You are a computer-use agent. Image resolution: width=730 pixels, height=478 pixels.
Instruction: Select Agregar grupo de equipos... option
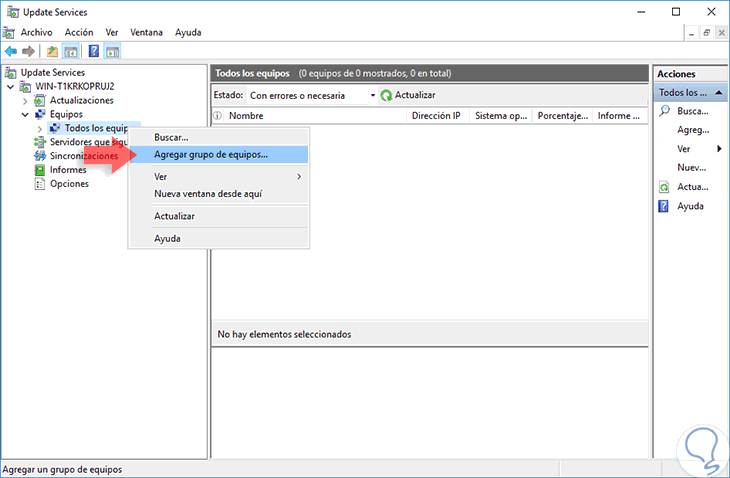coord(218,155)
